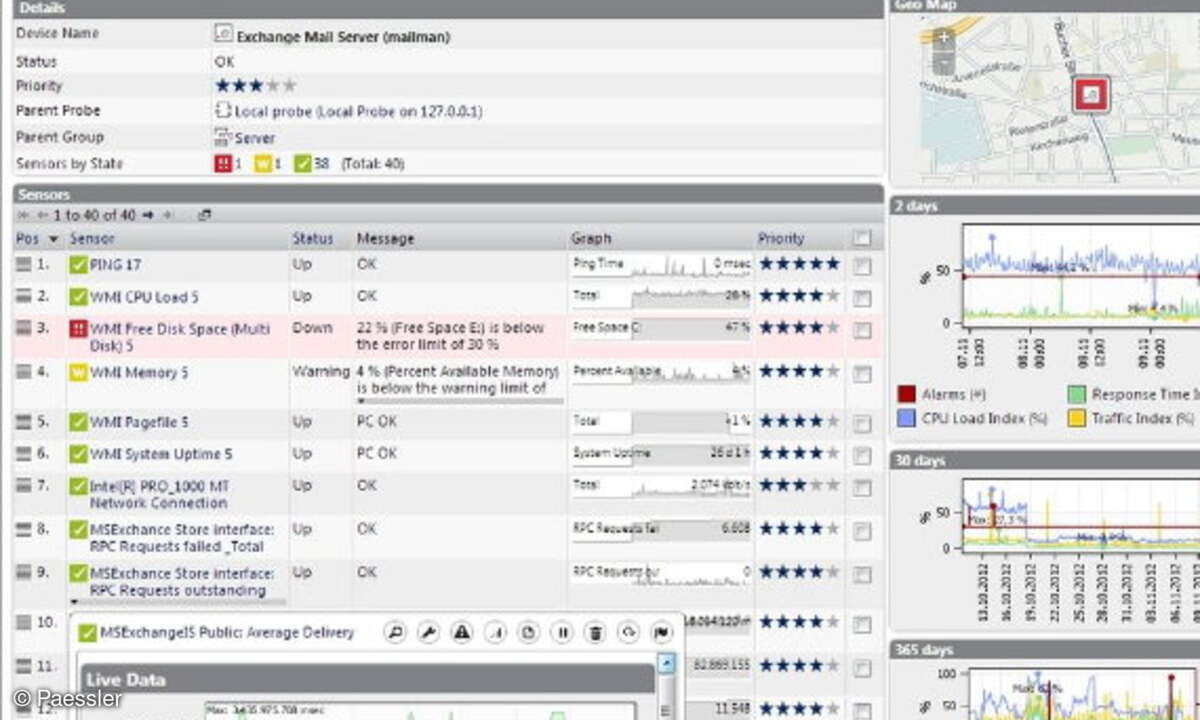Click the red down-sensors count icon
Screen dimensions: 1200x720
(x=224, y=163)
